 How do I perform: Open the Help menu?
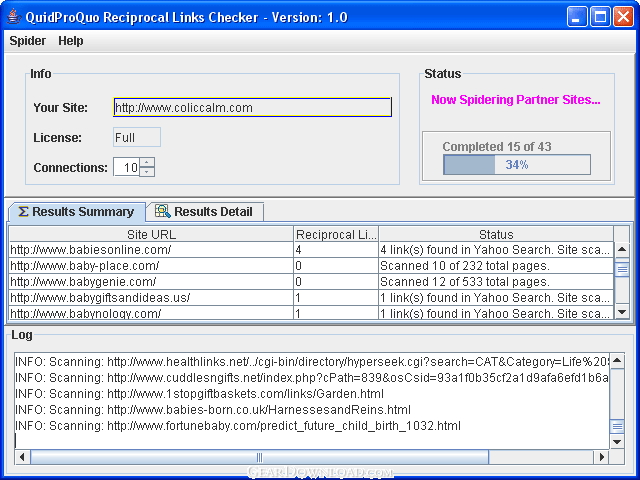point(71,41)
